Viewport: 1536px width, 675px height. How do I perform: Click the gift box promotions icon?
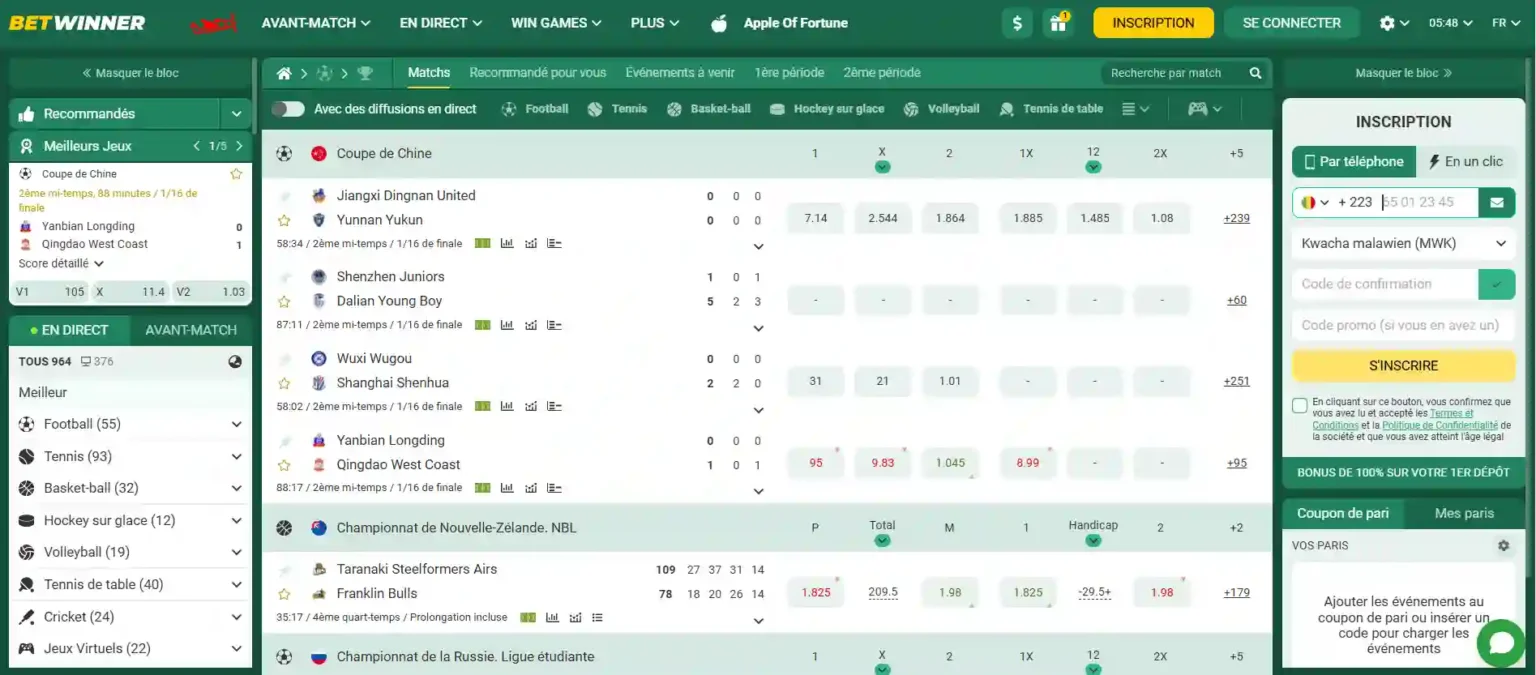(x=1057, y=21)
